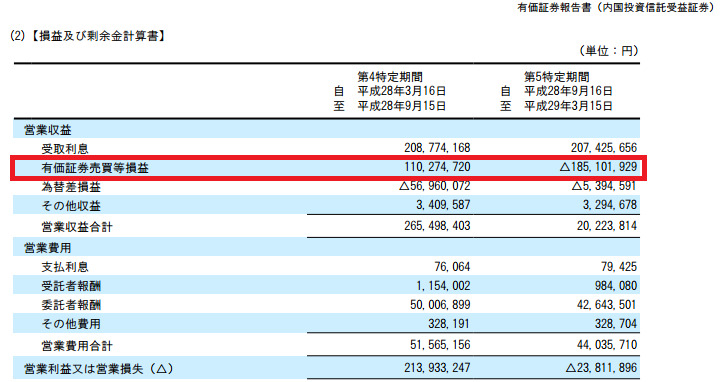Select the value 328,704
The width and height of the screenshot is (722, 382).
(x=616, y=324)
